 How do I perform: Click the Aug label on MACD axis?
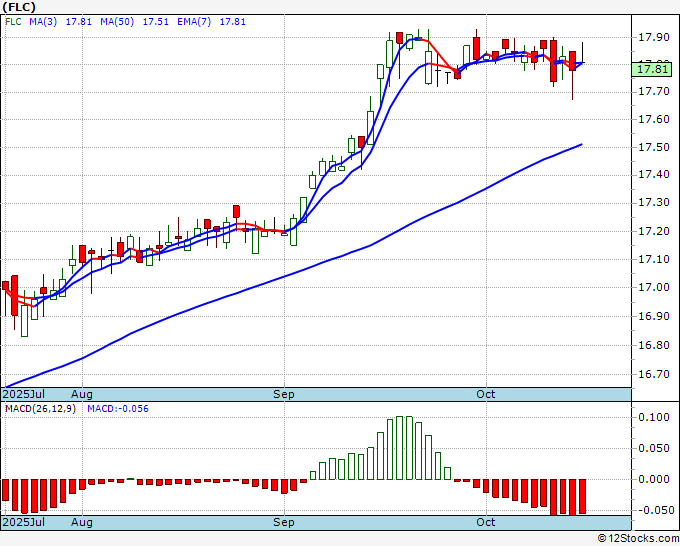pos(82,522)
